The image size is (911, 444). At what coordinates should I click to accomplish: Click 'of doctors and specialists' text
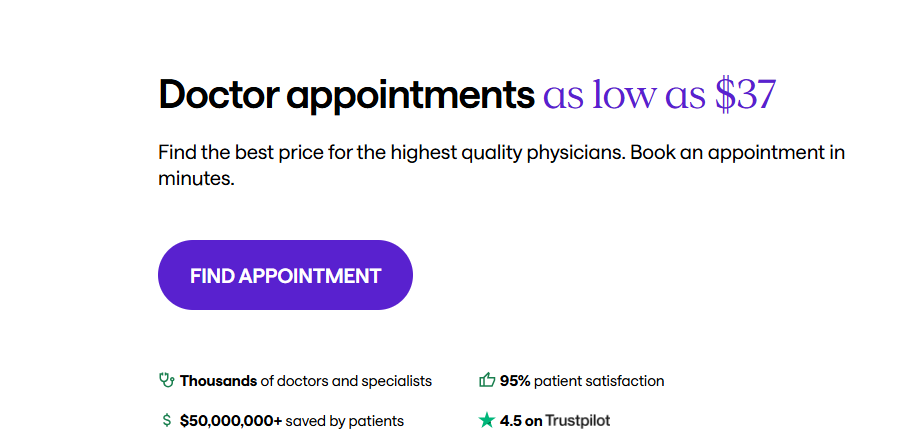pos(346,381)
